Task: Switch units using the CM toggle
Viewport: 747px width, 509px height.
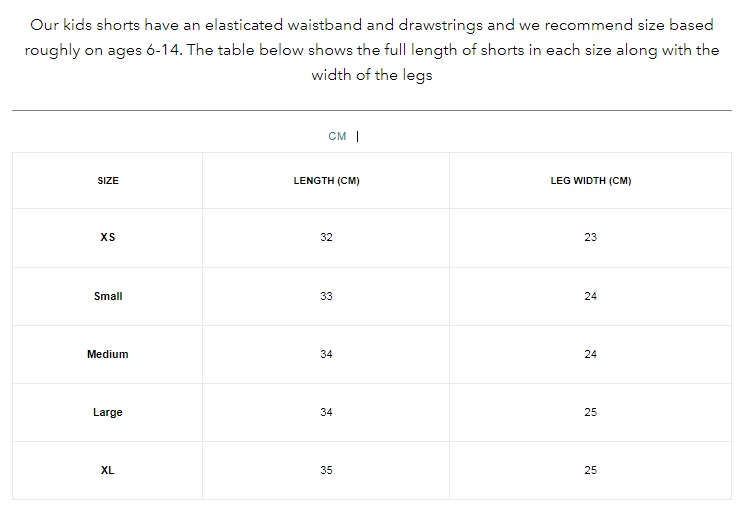Action: tap(337, 136)
